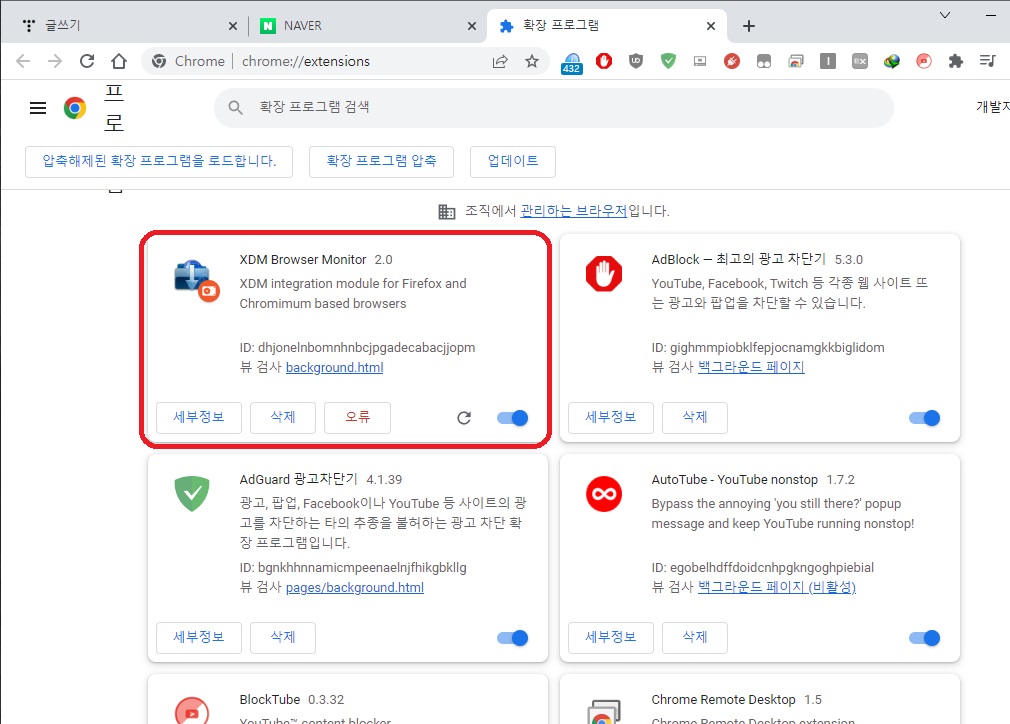Click the 압축해제된 확장 프로그램을 로드합니다 button
Screen dimensions: 1010x724
pyautogui.click(x=159, y=161)
